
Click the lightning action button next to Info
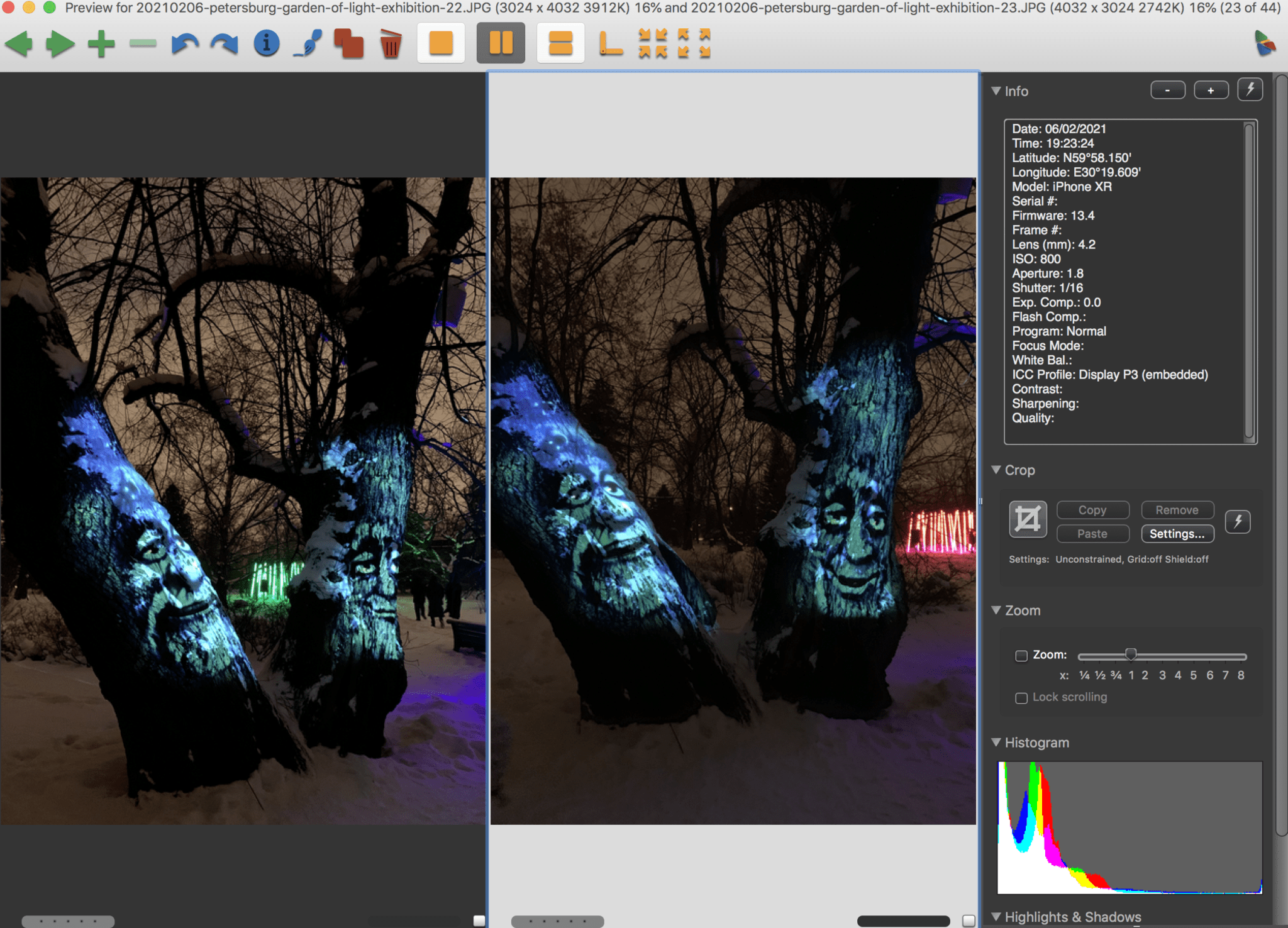pyautogui.click(x=1250, y=89)
